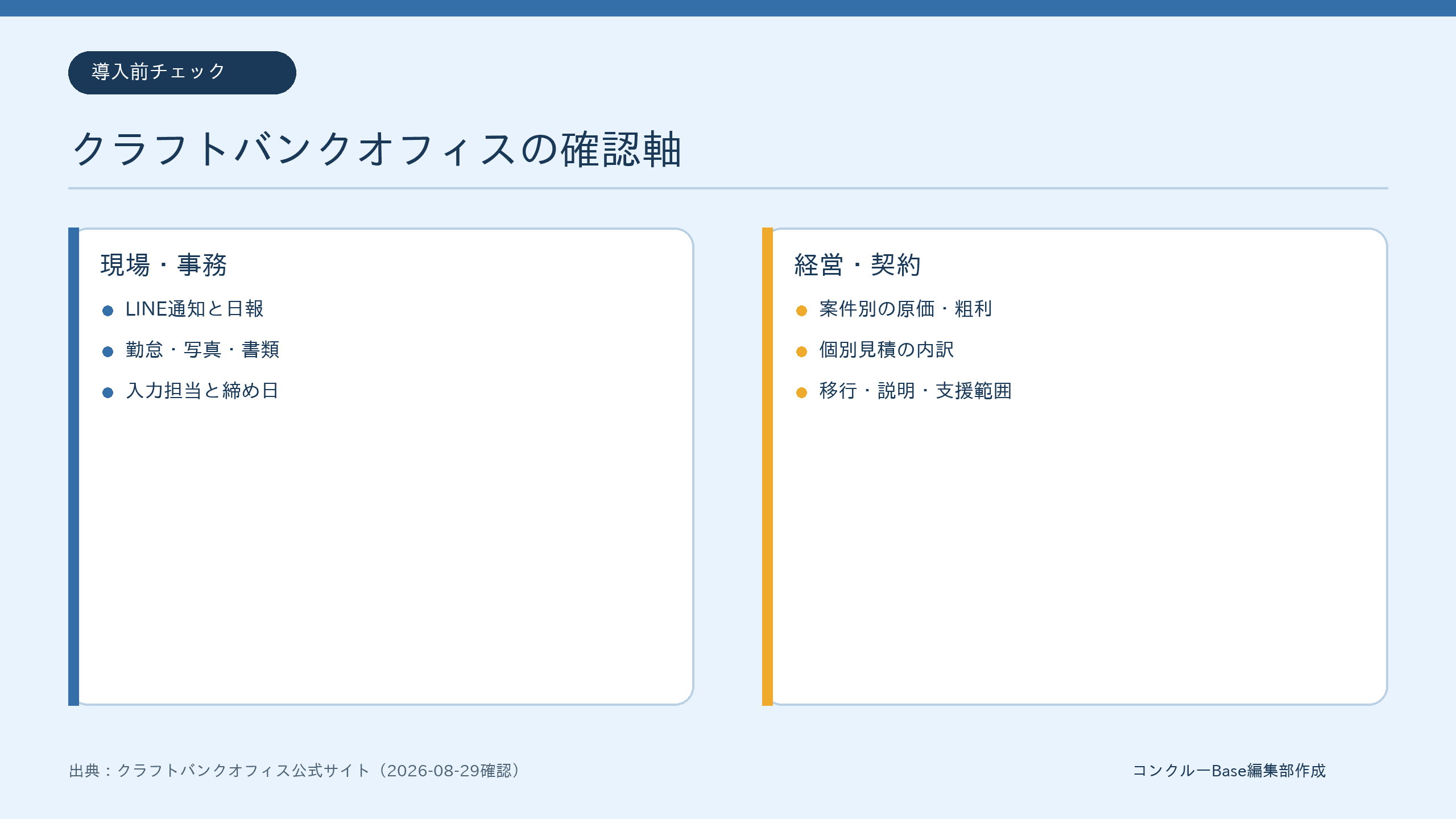Click the 現場・事務 card heading

click(x=164, y=265)
